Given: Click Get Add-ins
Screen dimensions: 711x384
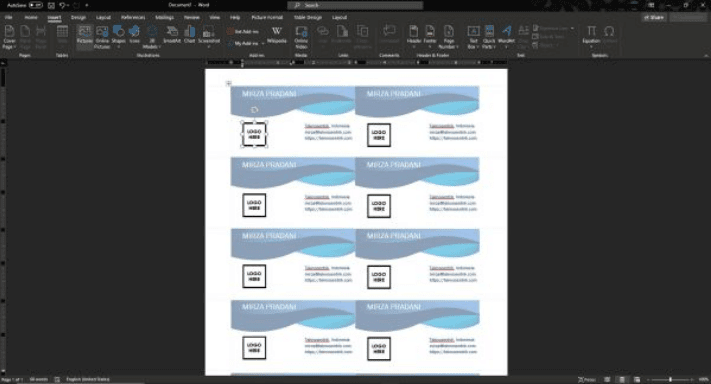Looking at the screenshot, I should tap(243, 31).
